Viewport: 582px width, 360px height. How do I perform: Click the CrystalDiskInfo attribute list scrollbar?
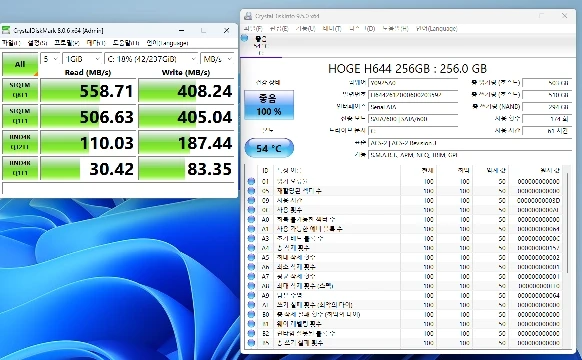coord(568,223)
